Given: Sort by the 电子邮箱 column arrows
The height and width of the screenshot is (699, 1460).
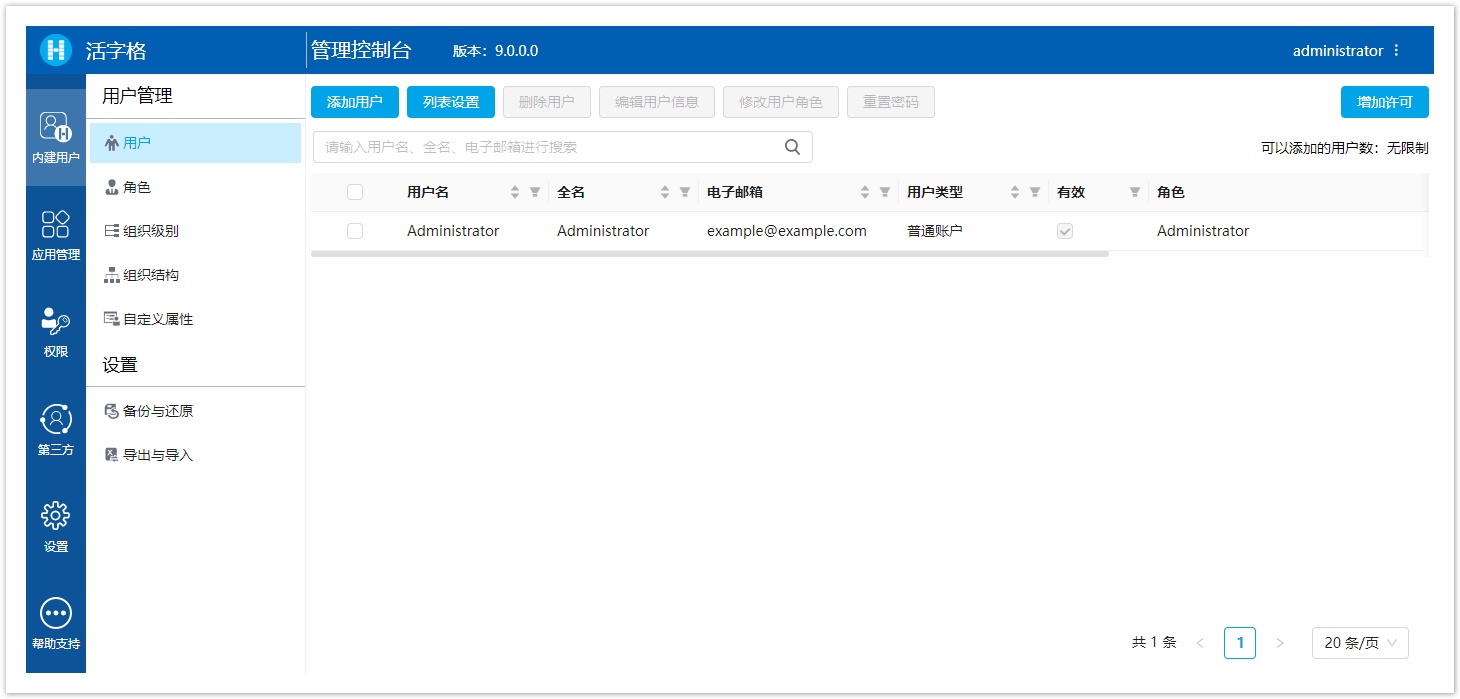Looking at the screenshot, I should point(865,192).
